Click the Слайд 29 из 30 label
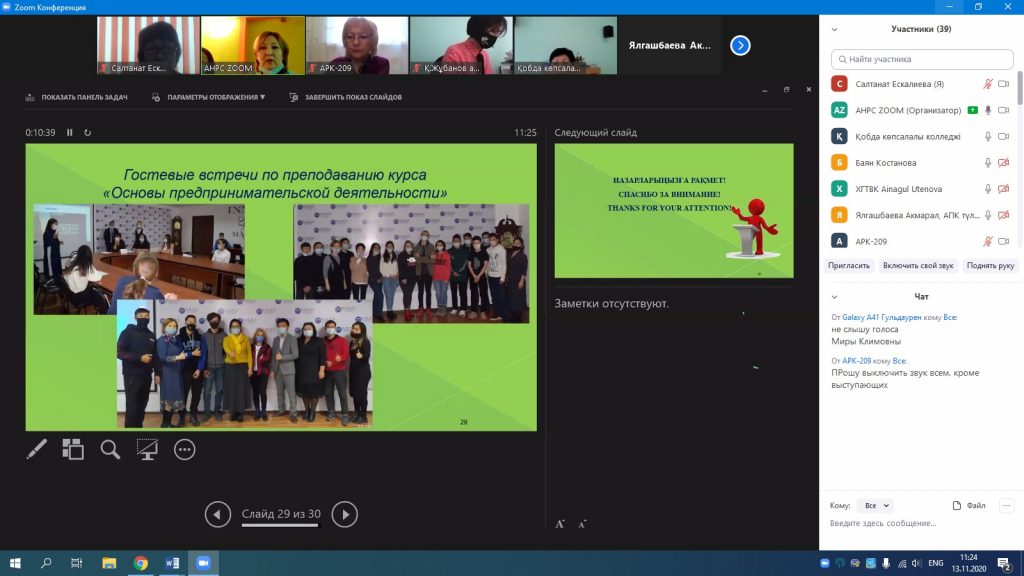This screenshot has height=576, width=1024. point(281,514)
